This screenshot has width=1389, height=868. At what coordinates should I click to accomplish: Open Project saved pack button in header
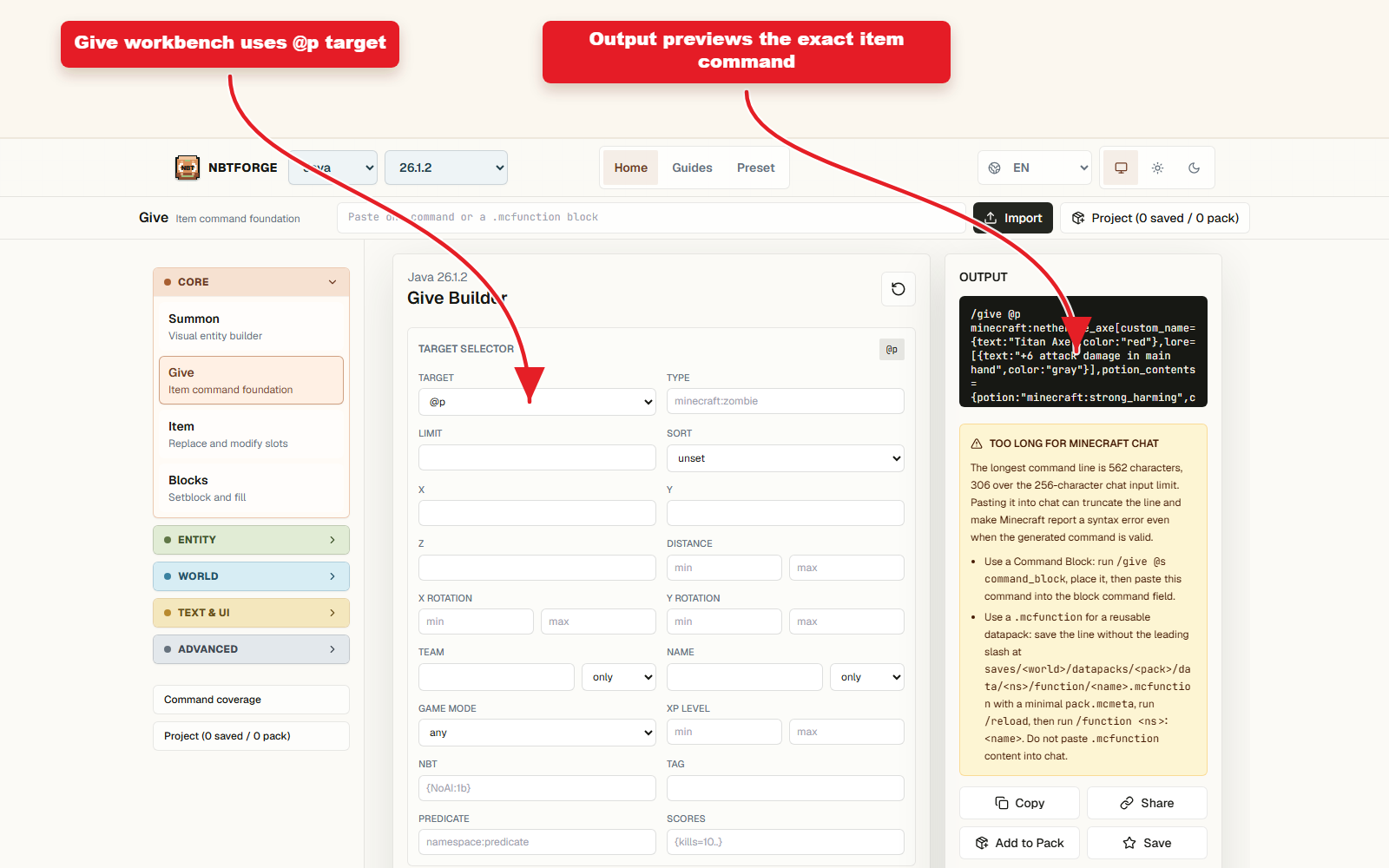coord(1155,218)
